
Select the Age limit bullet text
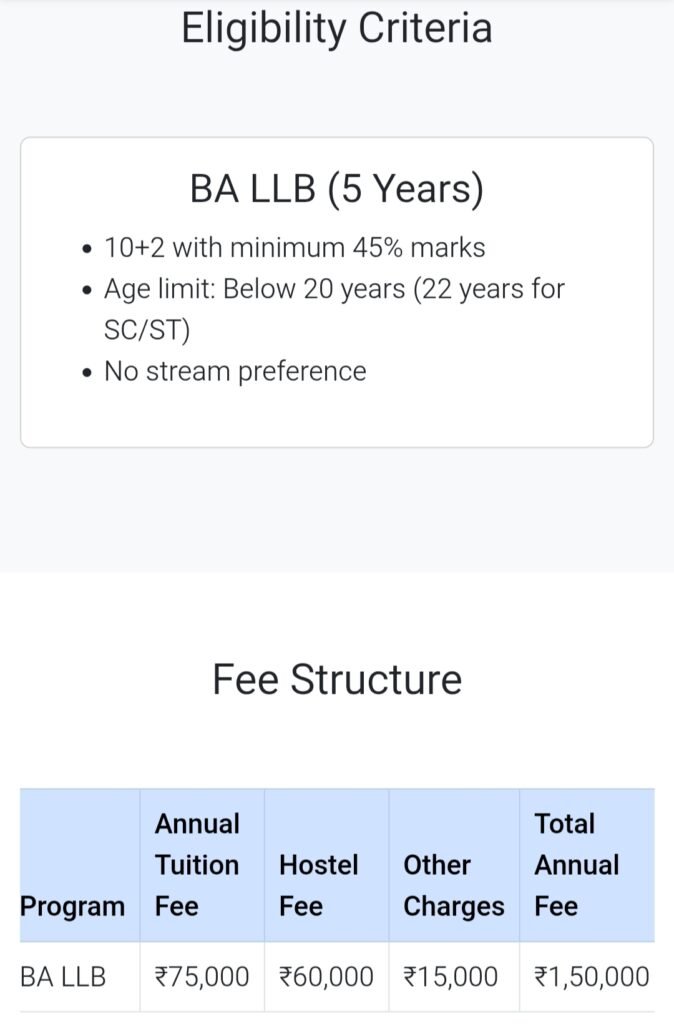coord(334,309)
